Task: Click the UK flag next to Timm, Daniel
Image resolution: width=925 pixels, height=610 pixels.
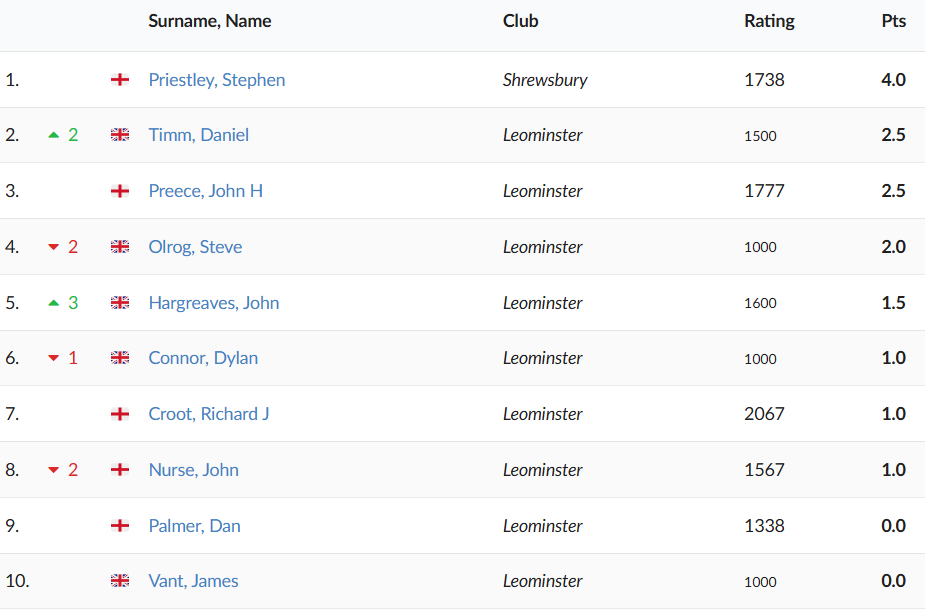Action: pyautogui.click(x=120, y=135)
